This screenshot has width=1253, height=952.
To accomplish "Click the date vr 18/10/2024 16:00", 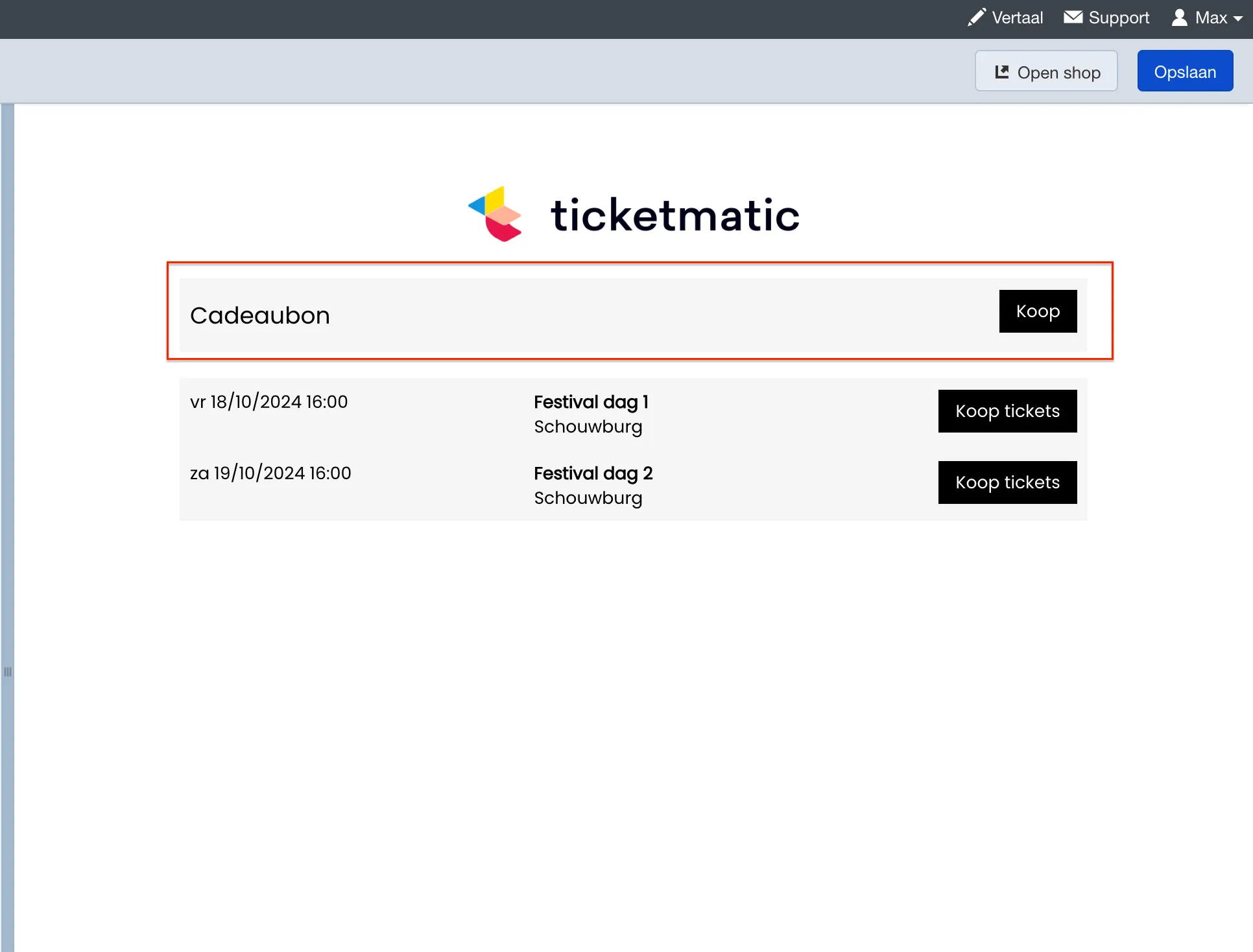I will [x=268, y=402].
